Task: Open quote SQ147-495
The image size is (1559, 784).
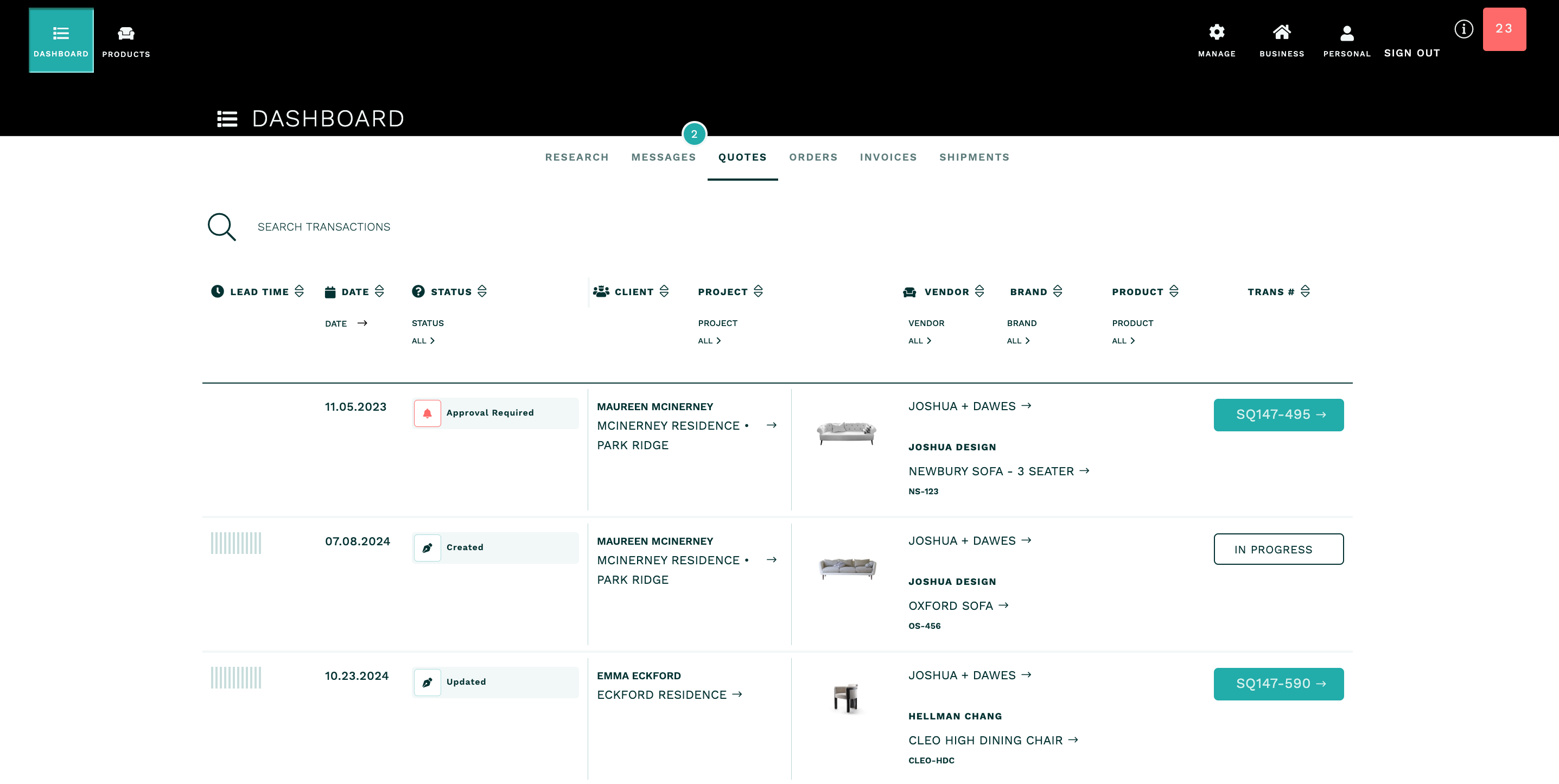Action: click(1279, 415)
